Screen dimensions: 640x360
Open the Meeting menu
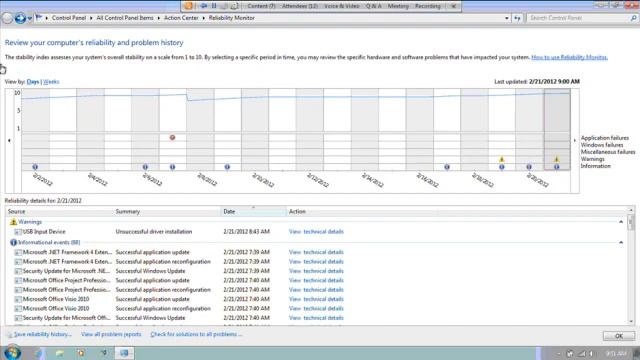pyautogui.click(x=398, y=6)
